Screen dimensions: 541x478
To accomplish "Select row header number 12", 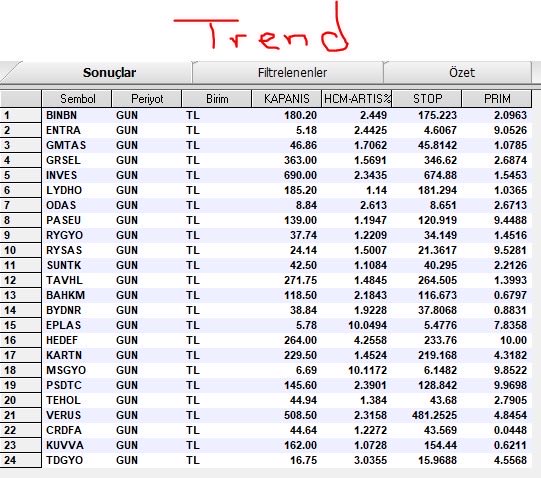I will 21,280.
